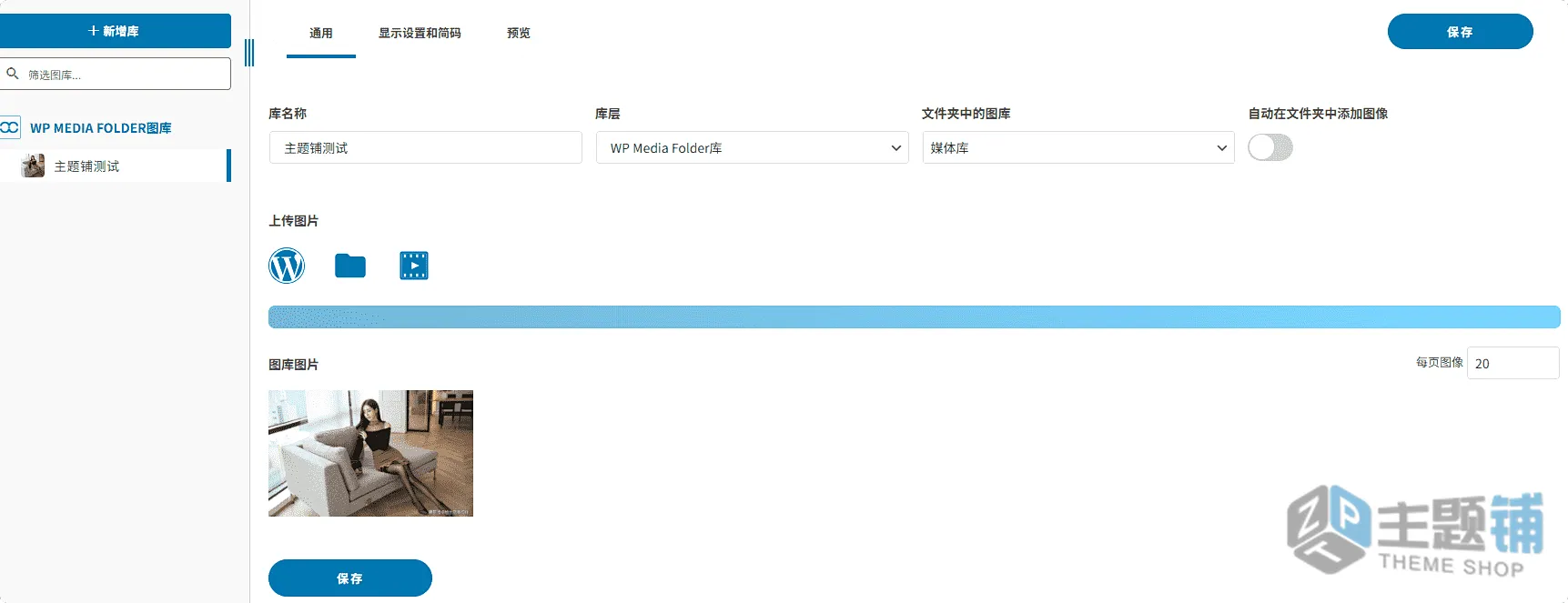Switch to the 显示设置和简码 tab
This screenshot has height=603, width=1568.
click(x=420, y=34)
